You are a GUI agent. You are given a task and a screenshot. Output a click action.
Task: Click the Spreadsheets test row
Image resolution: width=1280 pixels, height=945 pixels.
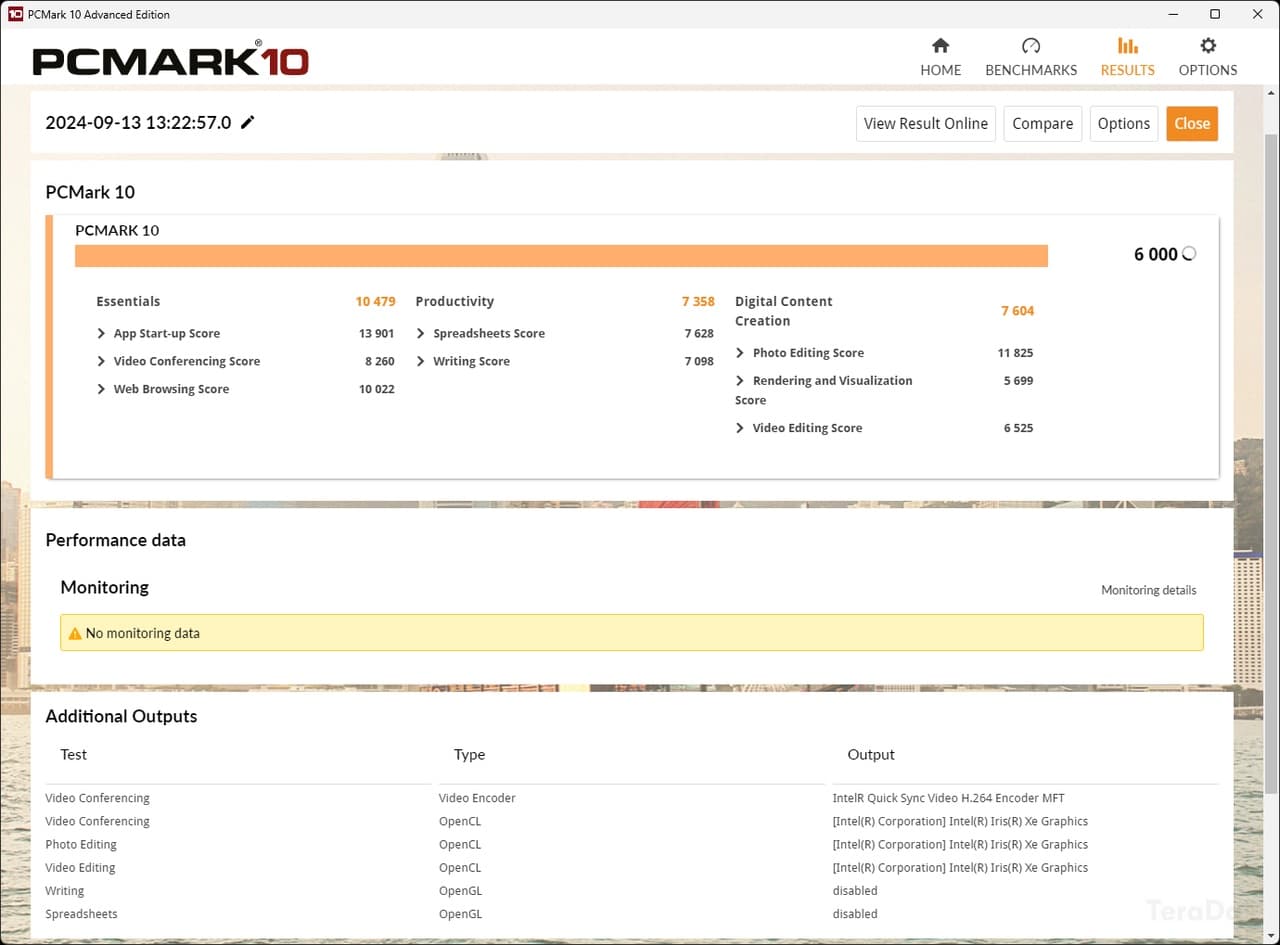click(x=81, y=914)
